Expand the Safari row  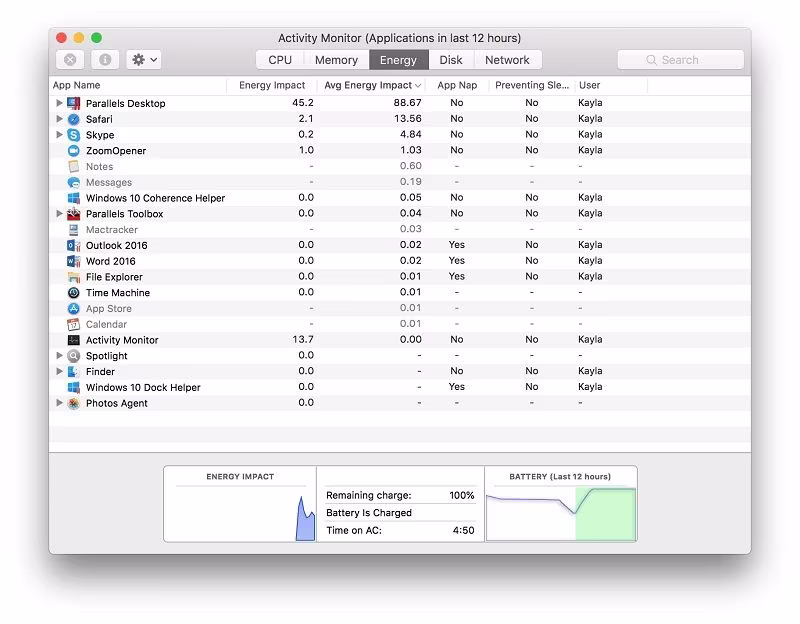click(x=59, y=119)
